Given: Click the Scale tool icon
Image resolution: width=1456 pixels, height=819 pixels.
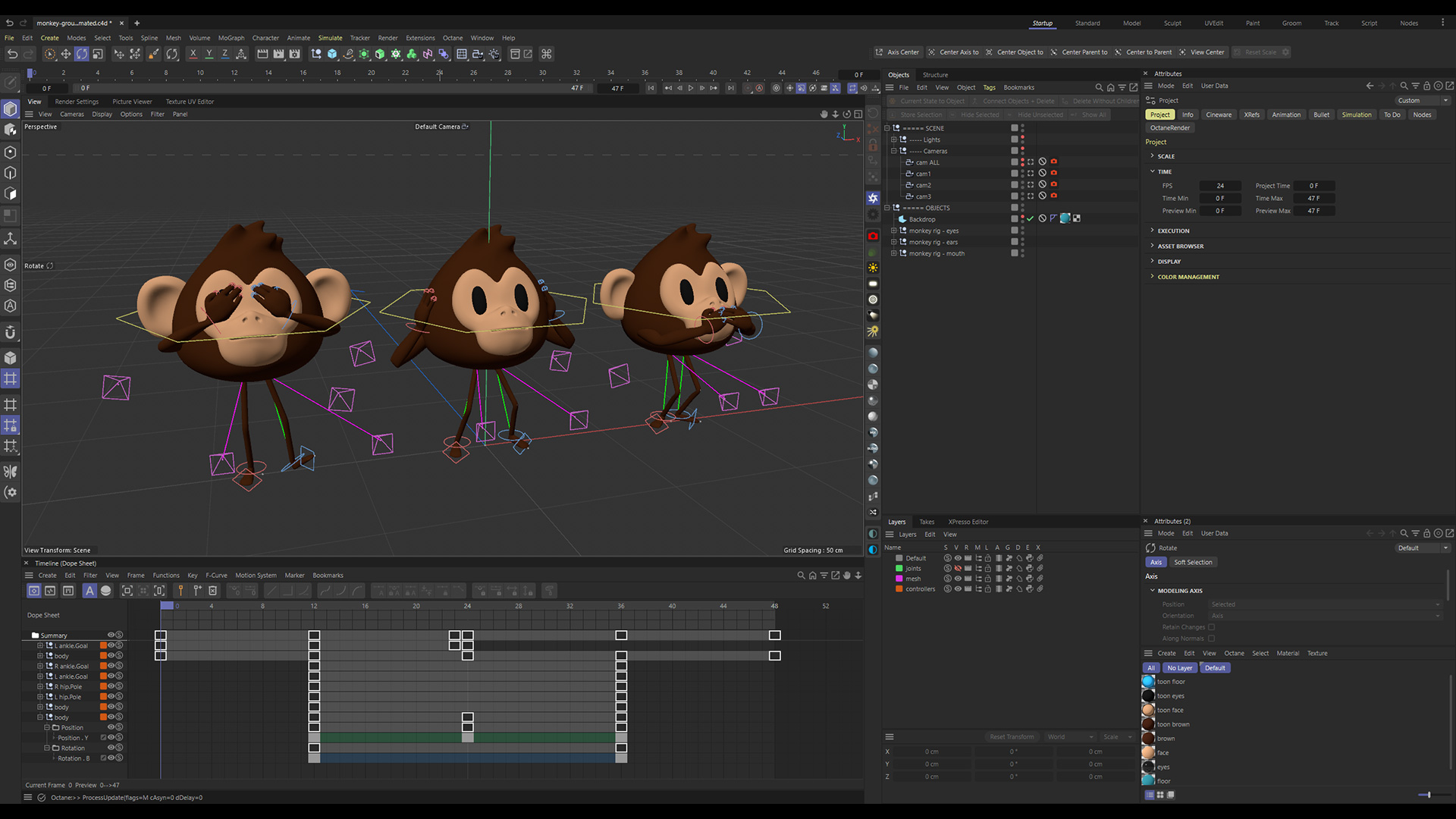Looking at the screenshot, I should click(98, 54).
